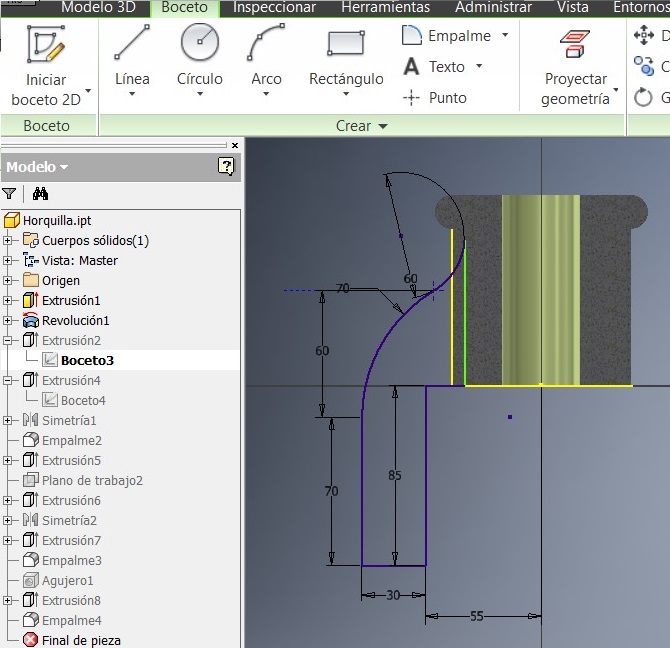Image resolution: width=670 pixels, height=648 pixels.
Task: Expand the Extrusión7 node
Action: (x=7, y=540)
